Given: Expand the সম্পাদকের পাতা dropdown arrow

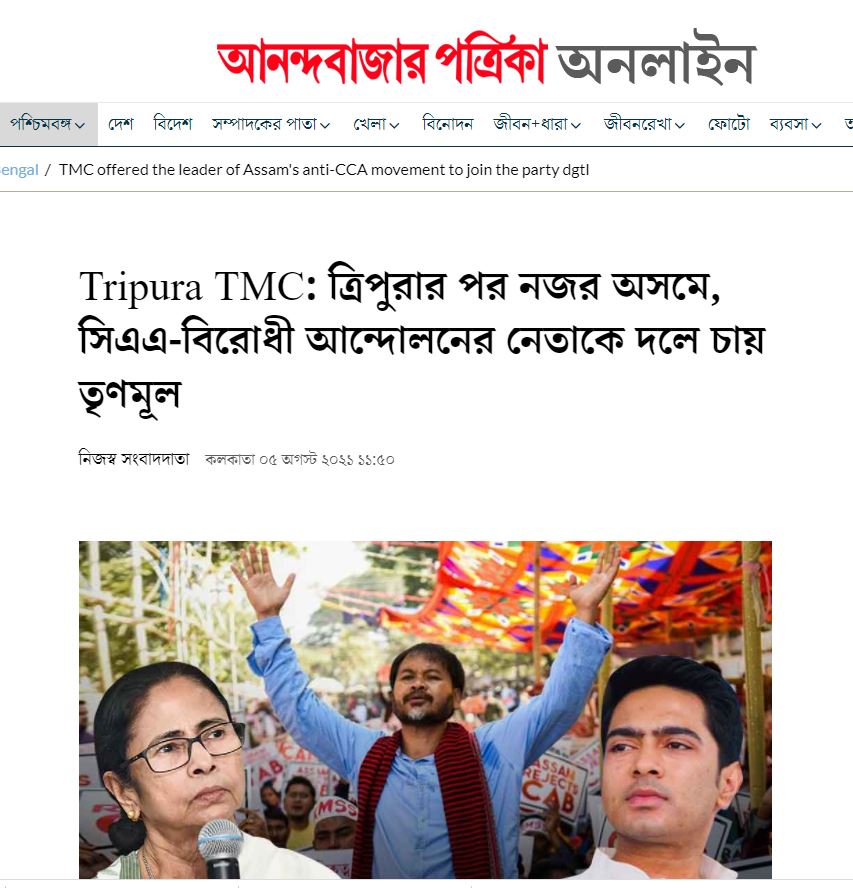Looking at the screenshot, I should (x=325, y=125).
